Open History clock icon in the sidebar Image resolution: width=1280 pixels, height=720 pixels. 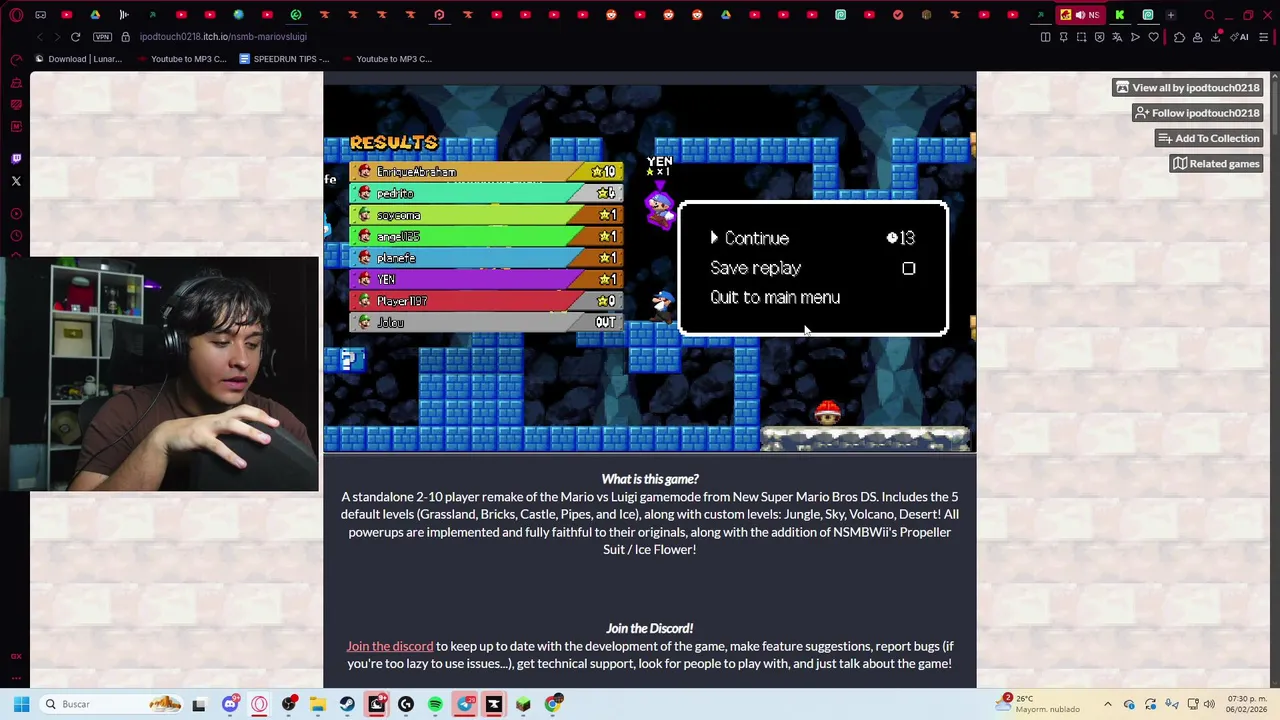click(16, 236)
